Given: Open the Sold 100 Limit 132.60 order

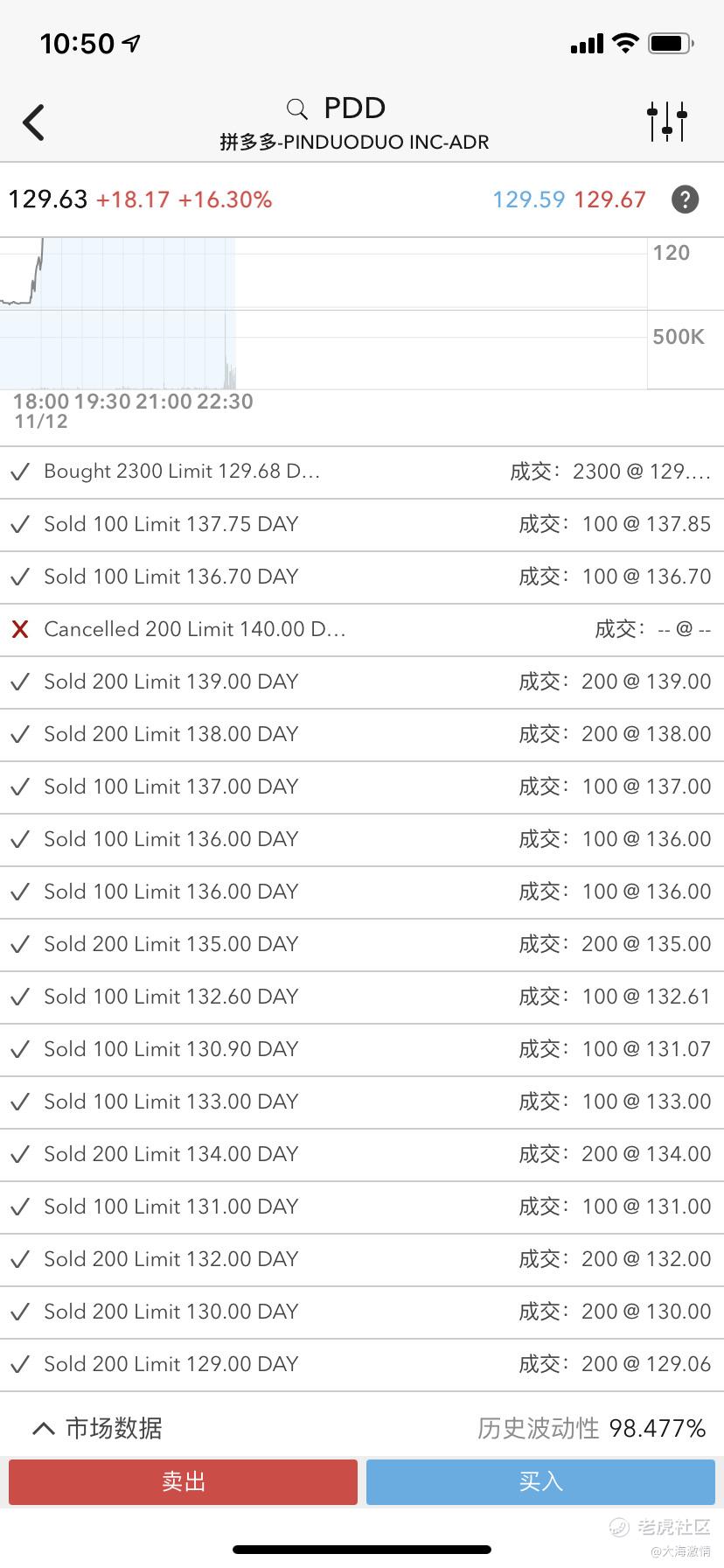Looking at the screenshot, I should pyautogui.click(x=361, y=997).
